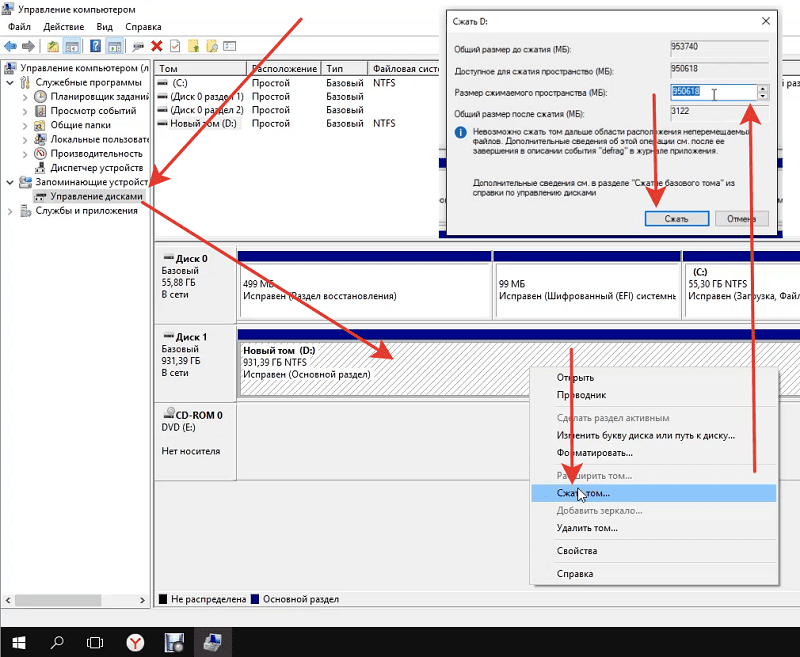Viewport: 800px width, 657px height.
Task: Expand the Локальные пользователи node
Action: click(25, 139)
